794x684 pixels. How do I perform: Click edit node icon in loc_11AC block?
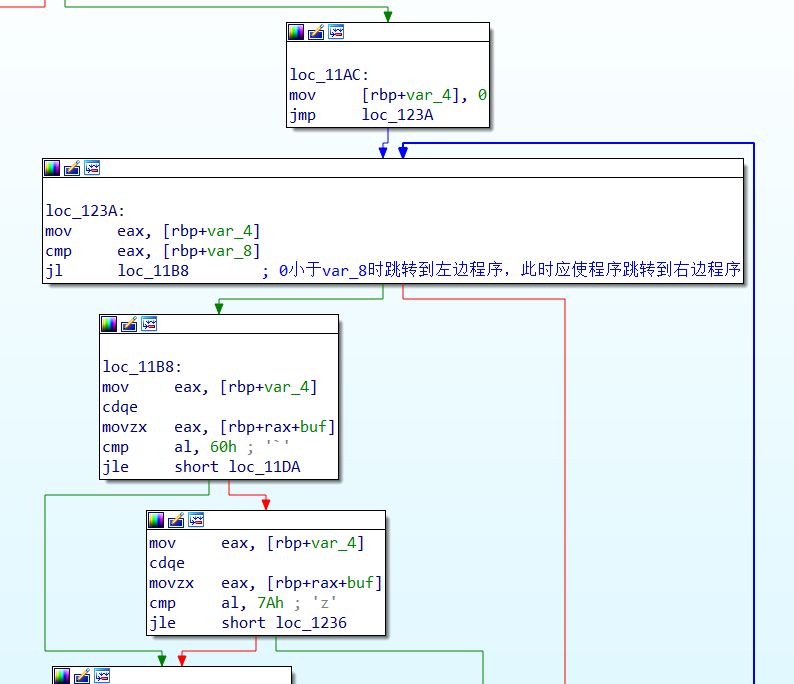tap(316, 32)
